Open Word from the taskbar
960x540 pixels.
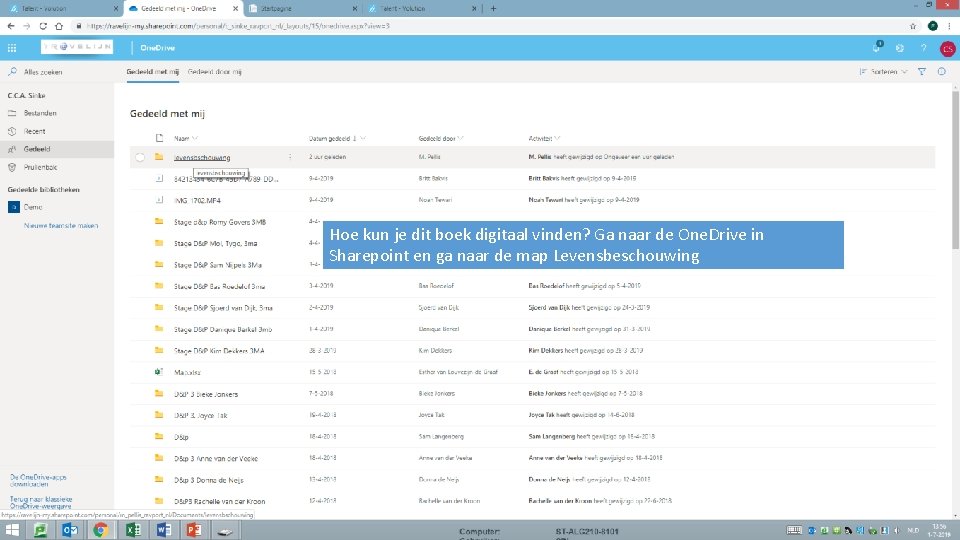tap(163, 530)
